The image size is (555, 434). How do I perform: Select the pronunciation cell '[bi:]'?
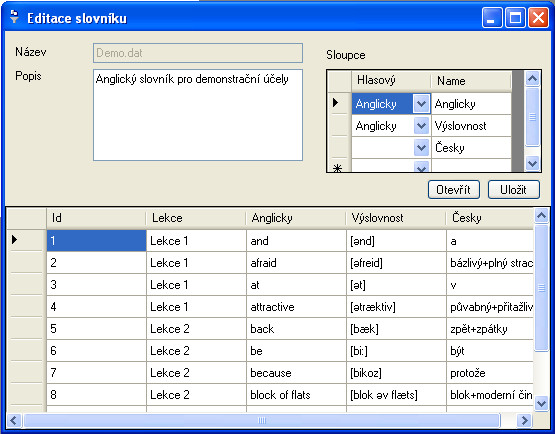396,351
